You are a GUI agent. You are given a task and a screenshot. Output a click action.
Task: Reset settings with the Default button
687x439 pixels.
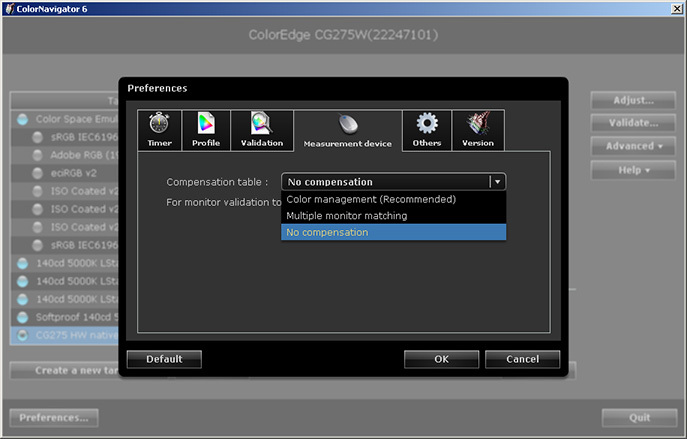[x=164, y=359]
